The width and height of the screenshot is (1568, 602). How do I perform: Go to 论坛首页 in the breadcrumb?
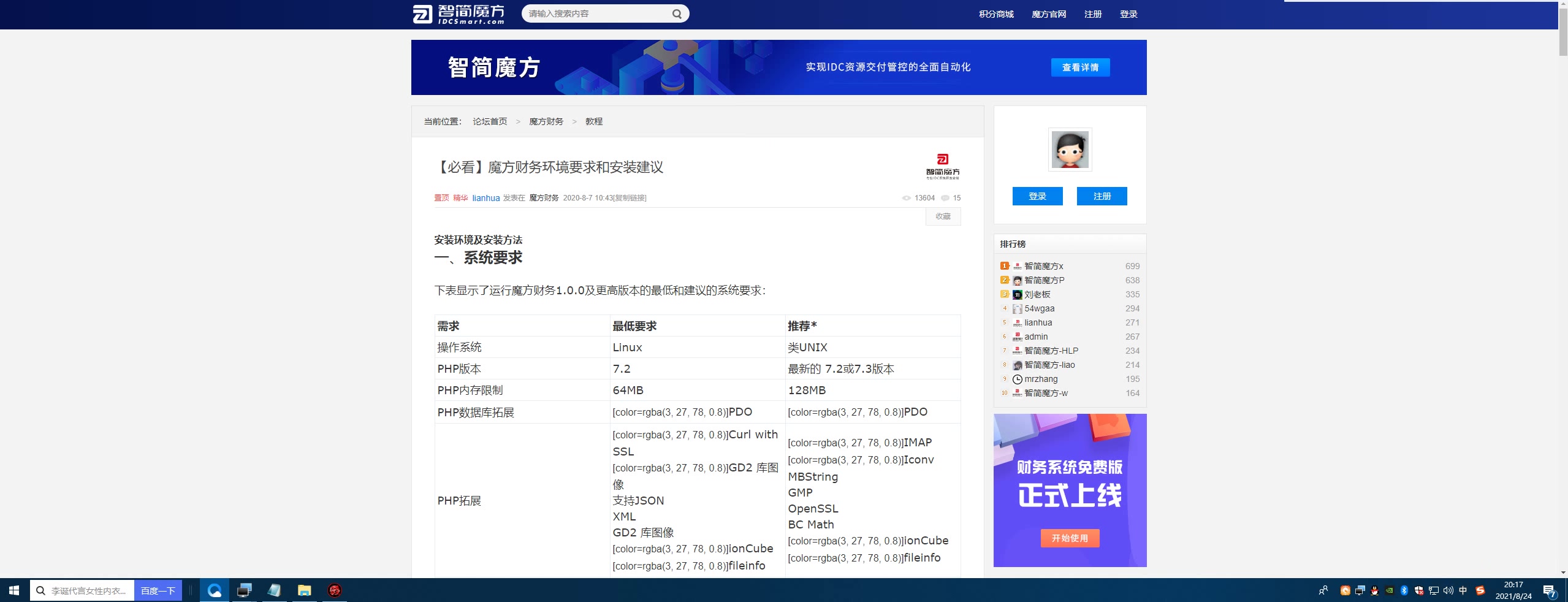coord(490,121)
